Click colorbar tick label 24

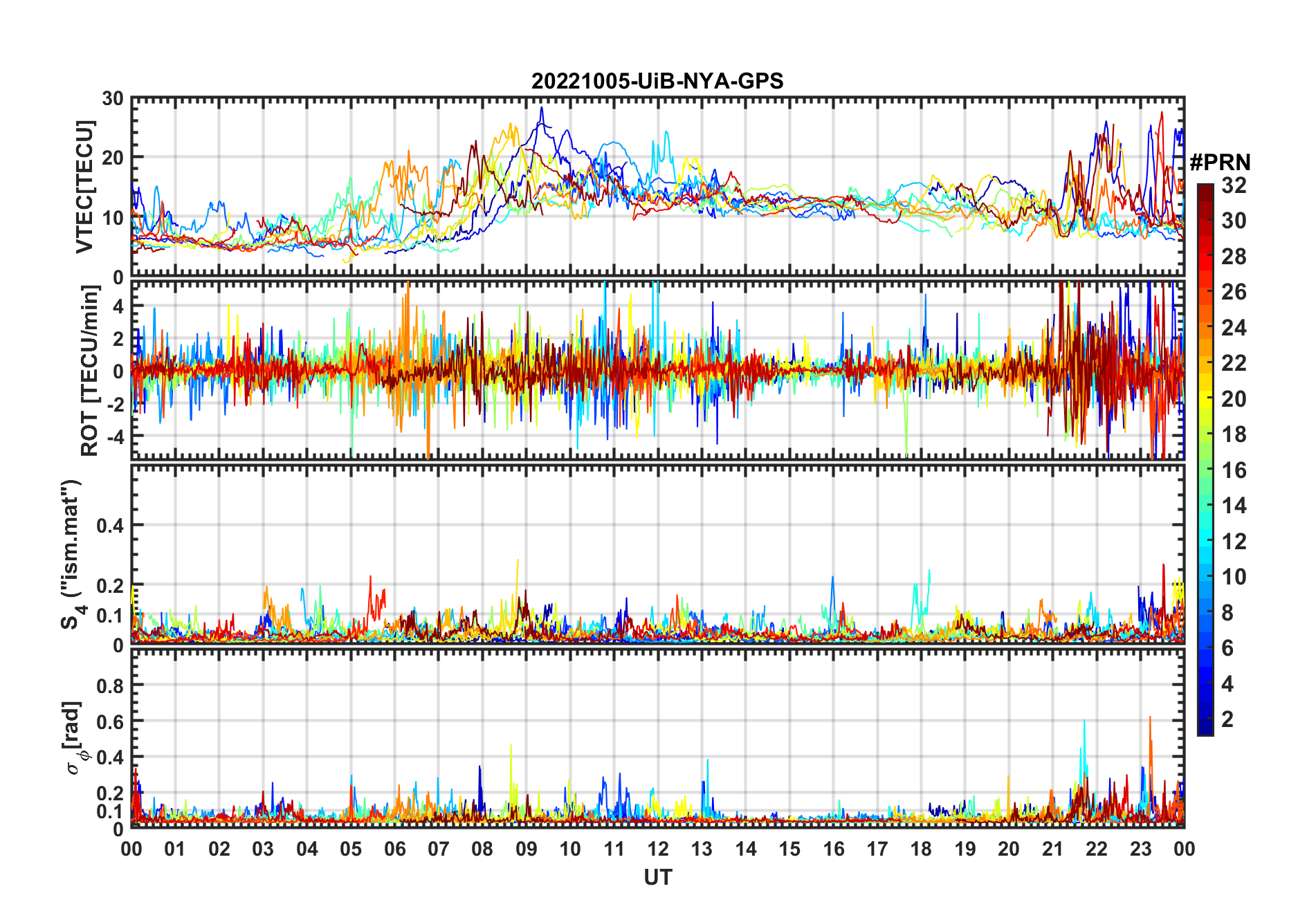point(1234,327)
